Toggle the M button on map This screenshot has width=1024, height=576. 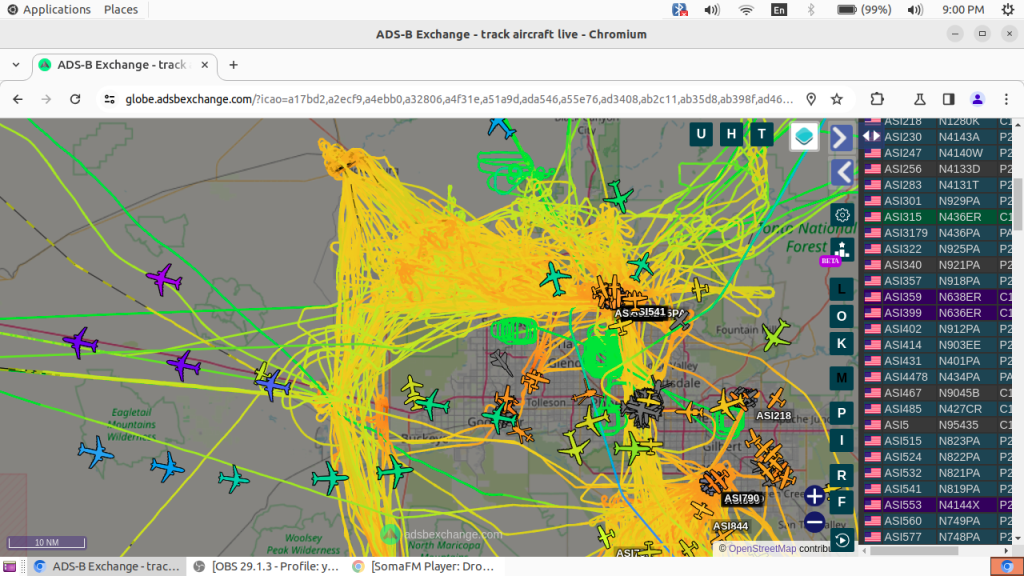coord(841,378)
